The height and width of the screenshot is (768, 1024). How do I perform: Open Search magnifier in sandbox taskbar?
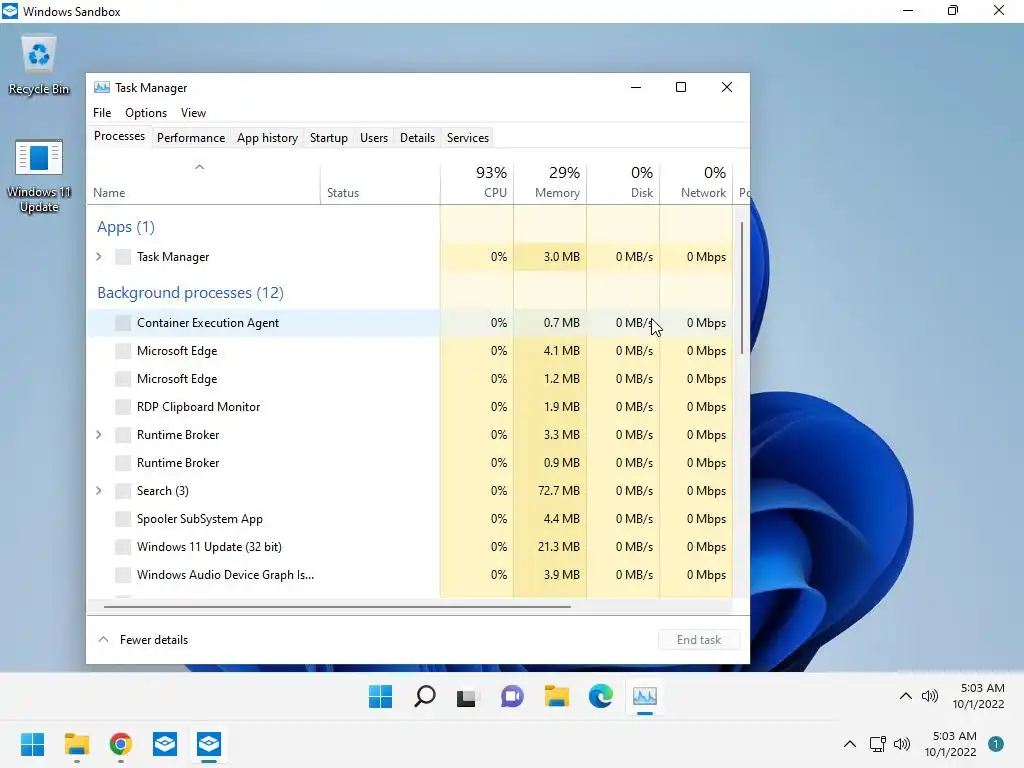(x=424, y=697)
